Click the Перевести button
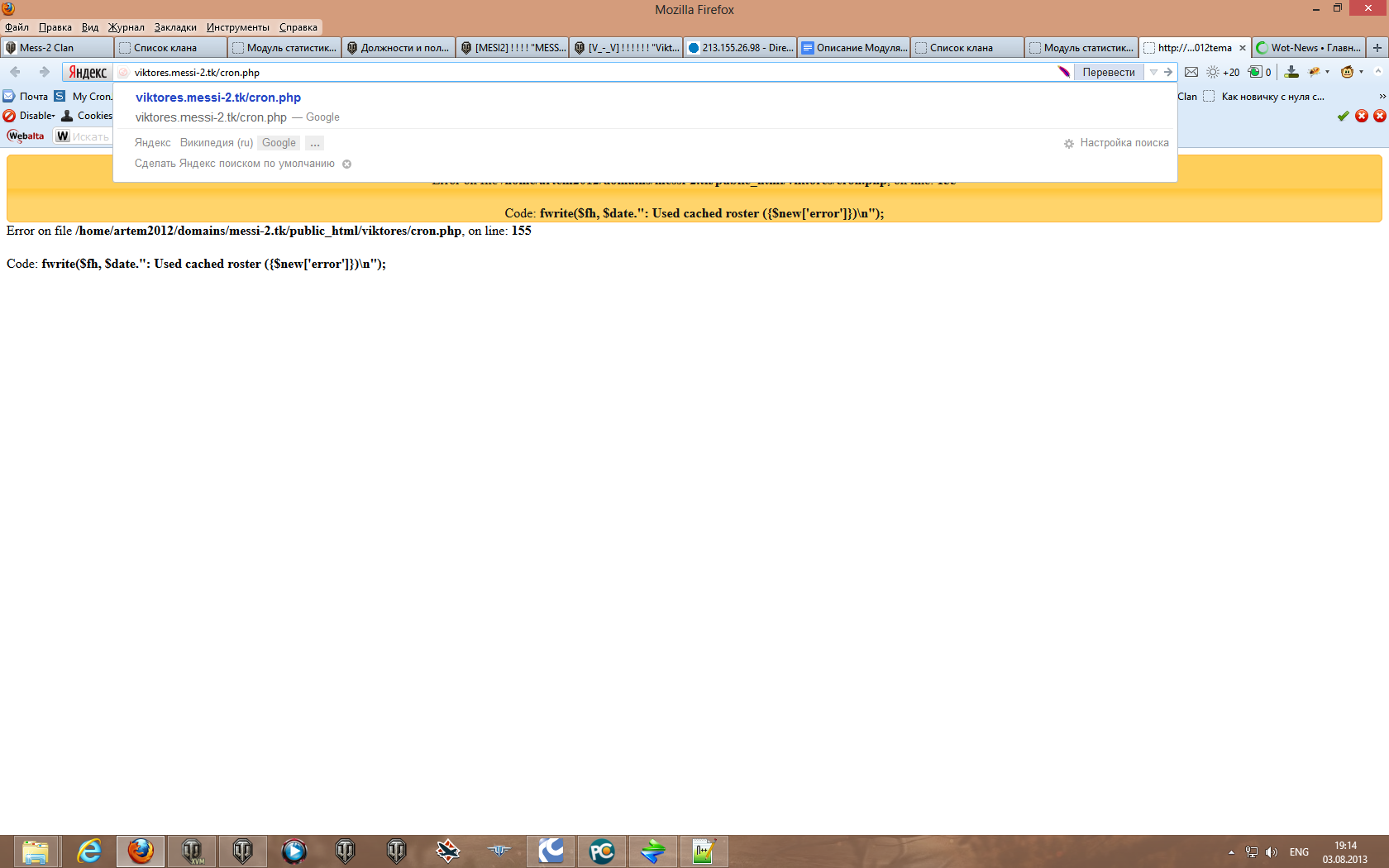Image resolution: width=1389 pixels, height=868 pixels. pyautogui.click(x=1108, y=72)
